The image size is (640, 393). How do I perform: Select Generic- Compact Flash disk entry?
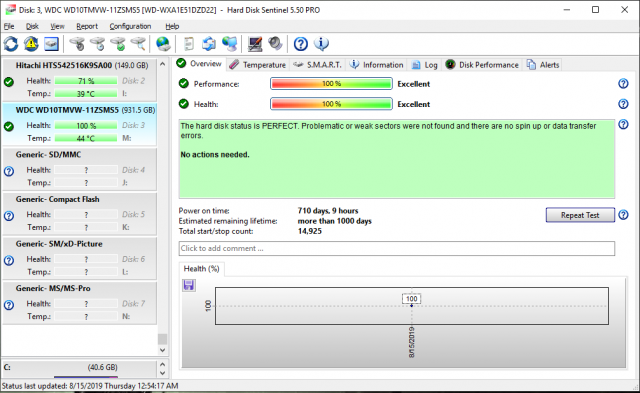click(x=80, y=213)
